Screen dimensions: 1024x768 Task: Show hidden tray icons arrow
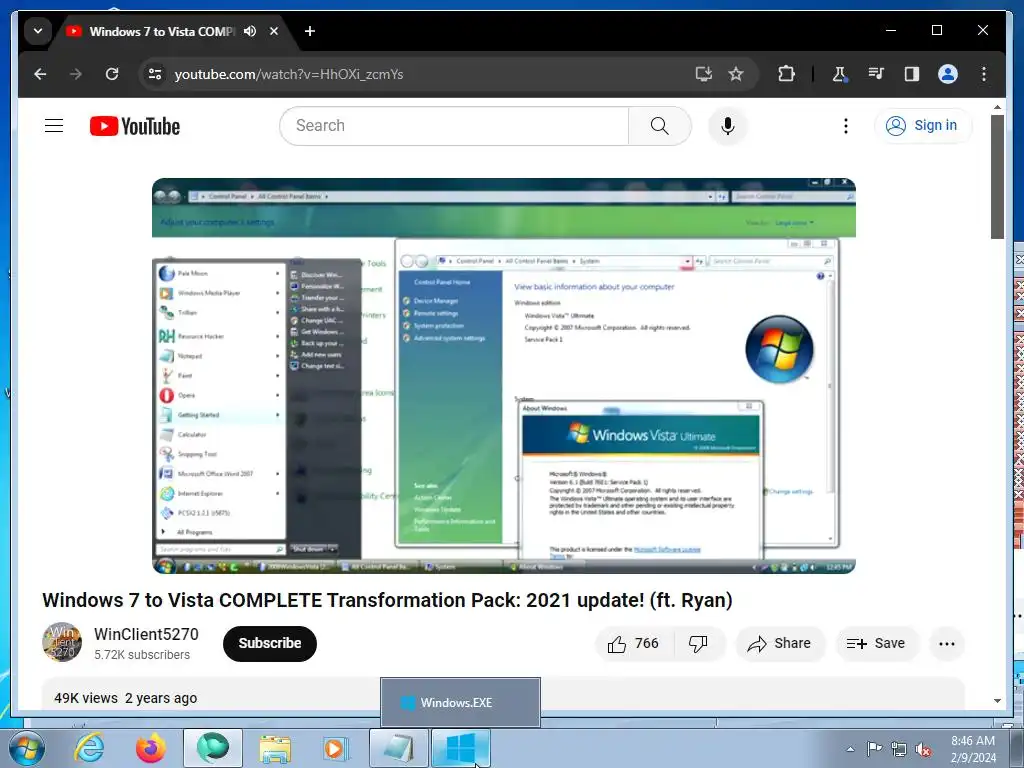(x=850, y=749)
